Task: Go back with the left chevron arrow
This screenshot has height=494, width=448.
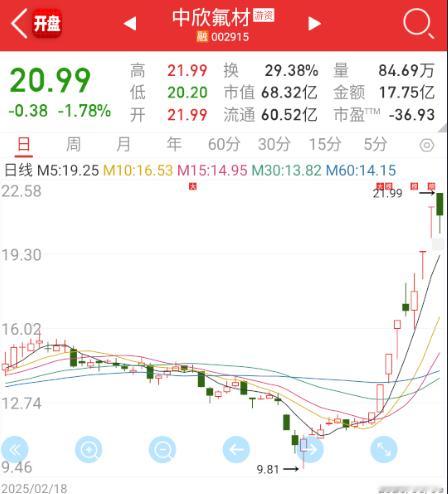Action: pos(19,24)
